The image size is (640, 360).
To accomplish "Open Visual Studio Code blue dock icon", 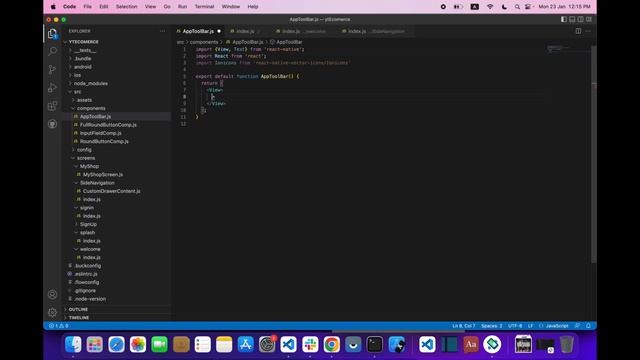I will [288, 344].
